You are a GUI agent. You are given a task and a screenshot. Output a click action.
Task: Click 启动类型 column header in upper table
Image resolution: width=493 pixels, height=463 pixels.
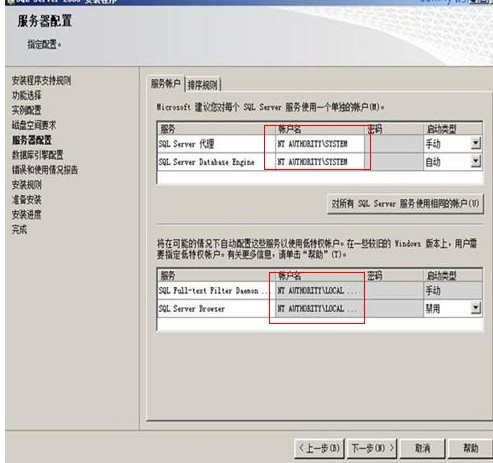[x=453, y=129]
